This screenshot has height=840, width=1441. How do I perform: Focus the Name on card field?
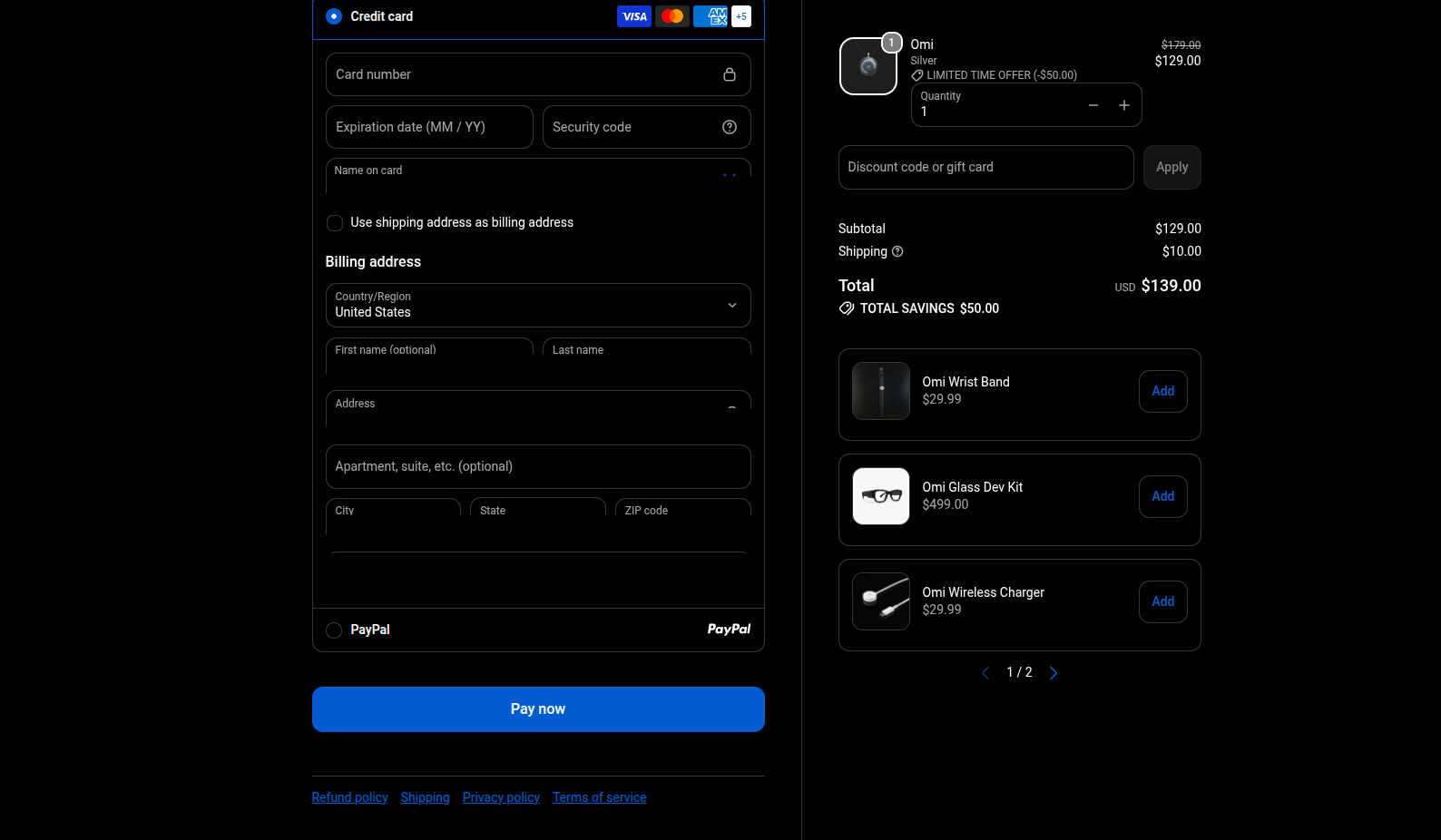(x=538, y=177)
